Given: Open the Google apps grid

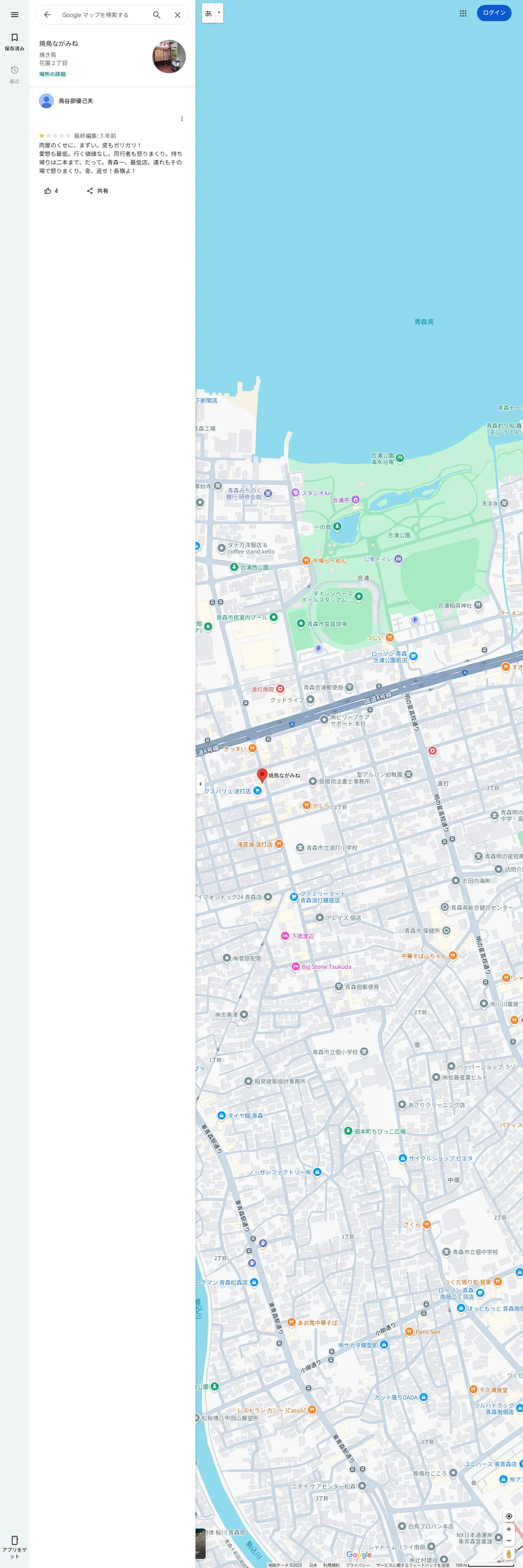Looking at the screenshot, I should coord(463,13).
